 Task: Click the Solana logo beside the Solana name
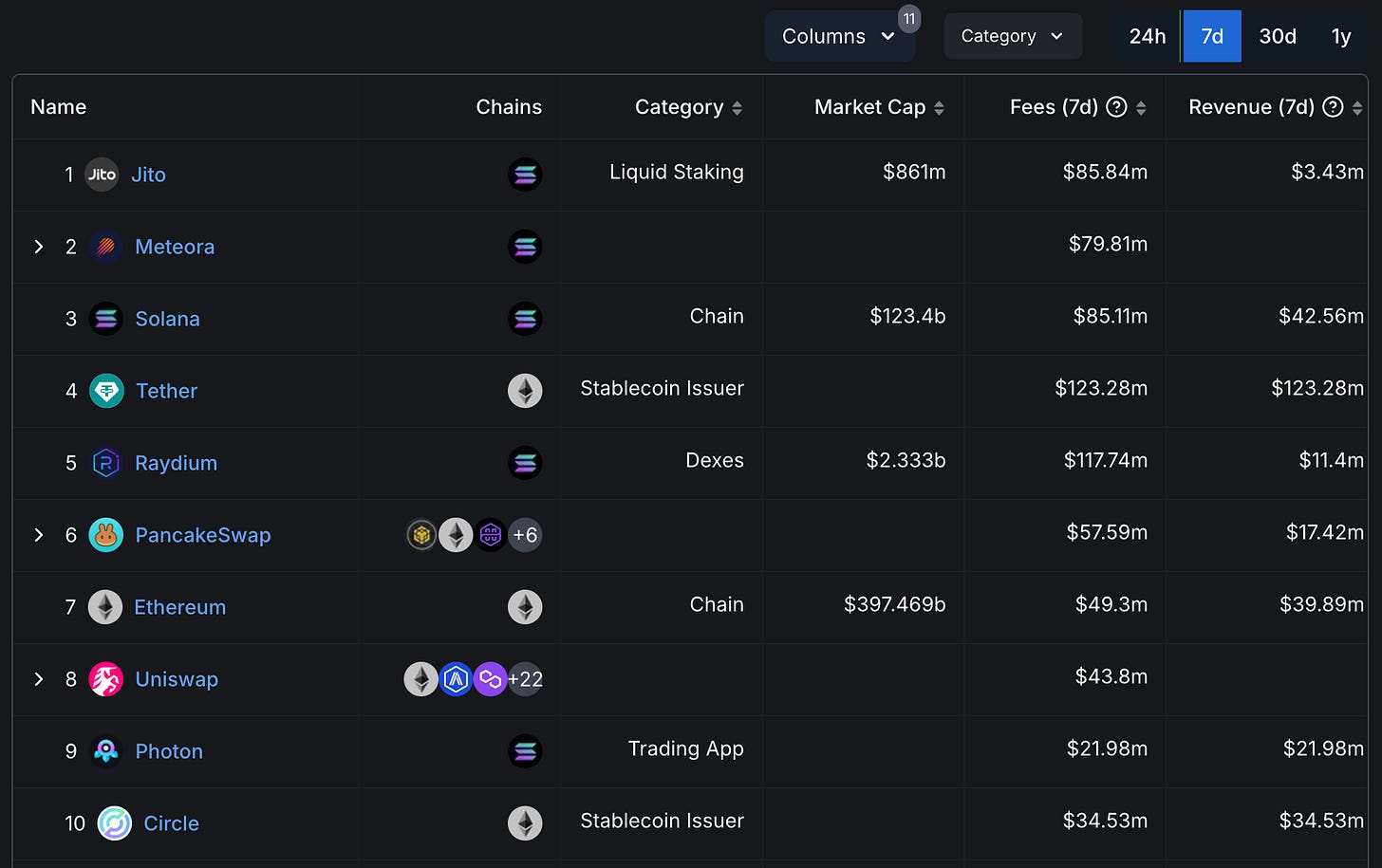tap(105, 319)
